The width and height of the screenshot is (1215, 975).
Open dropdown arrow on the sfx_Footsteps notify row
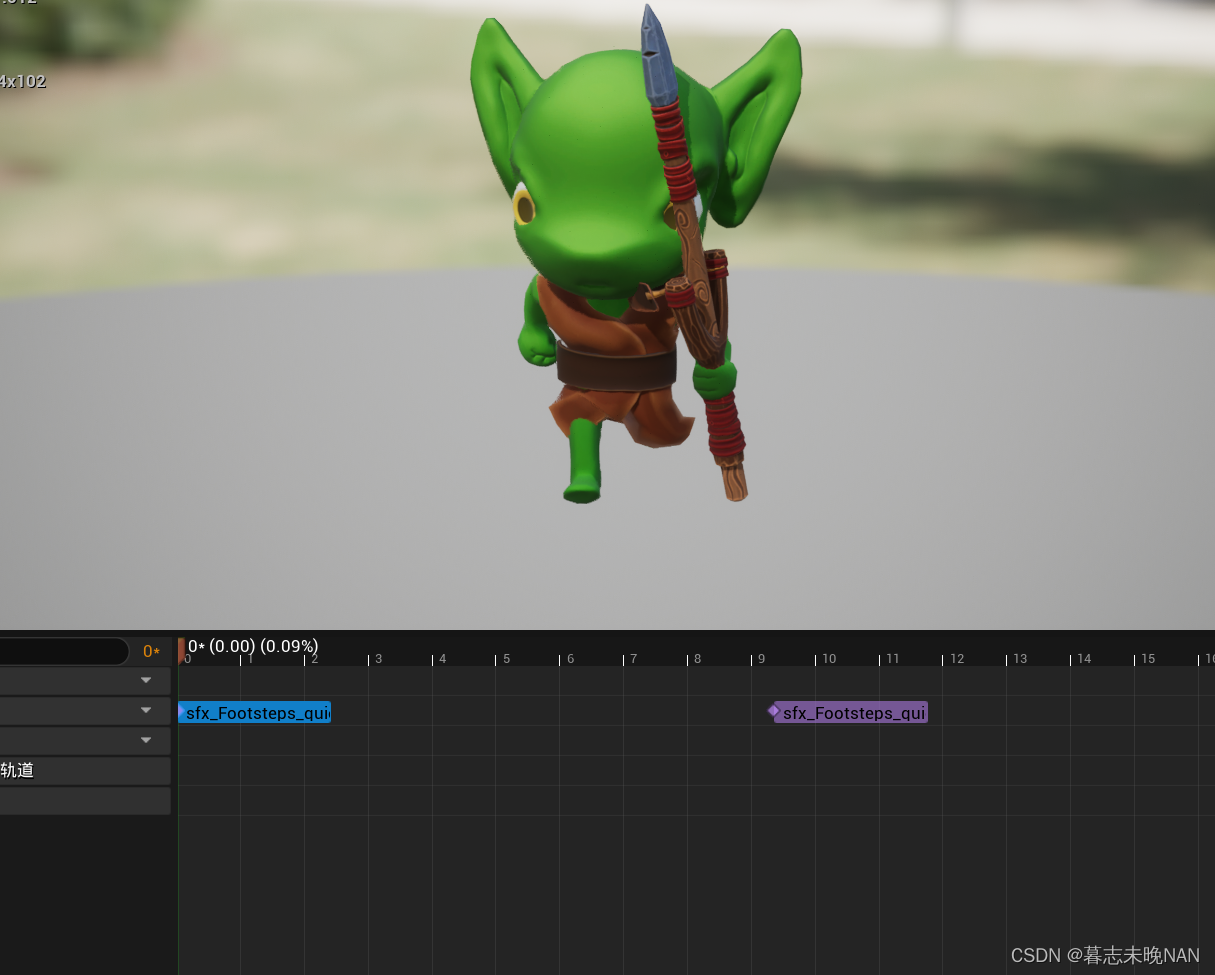(146, 710)
